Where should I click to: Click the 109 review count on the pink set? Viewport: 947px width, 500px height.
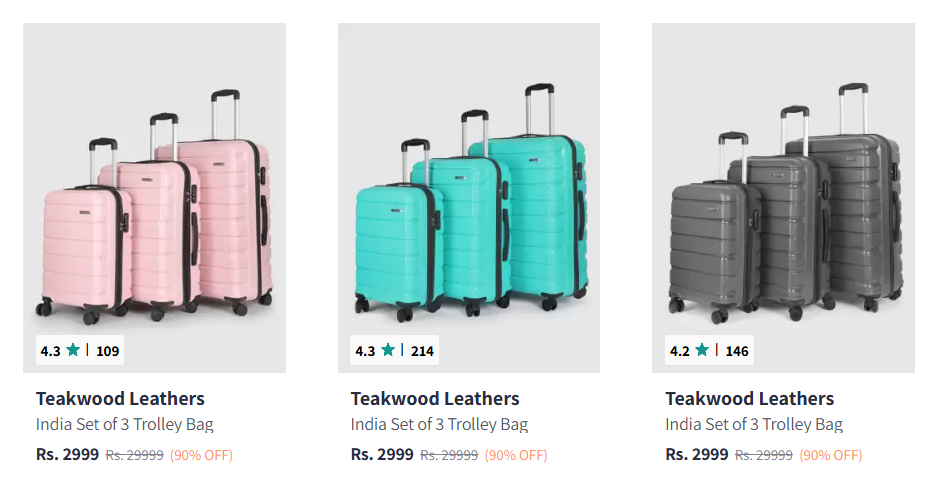[x=108, y=351]
